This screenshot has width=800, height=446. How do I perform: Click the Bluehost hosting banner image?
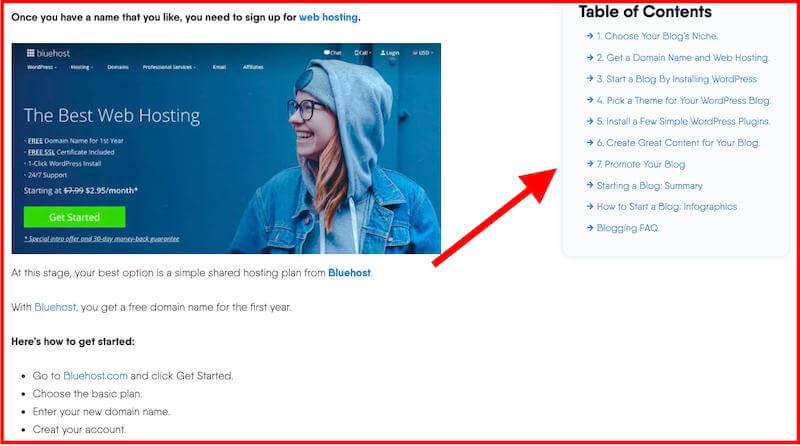point(226,148)
